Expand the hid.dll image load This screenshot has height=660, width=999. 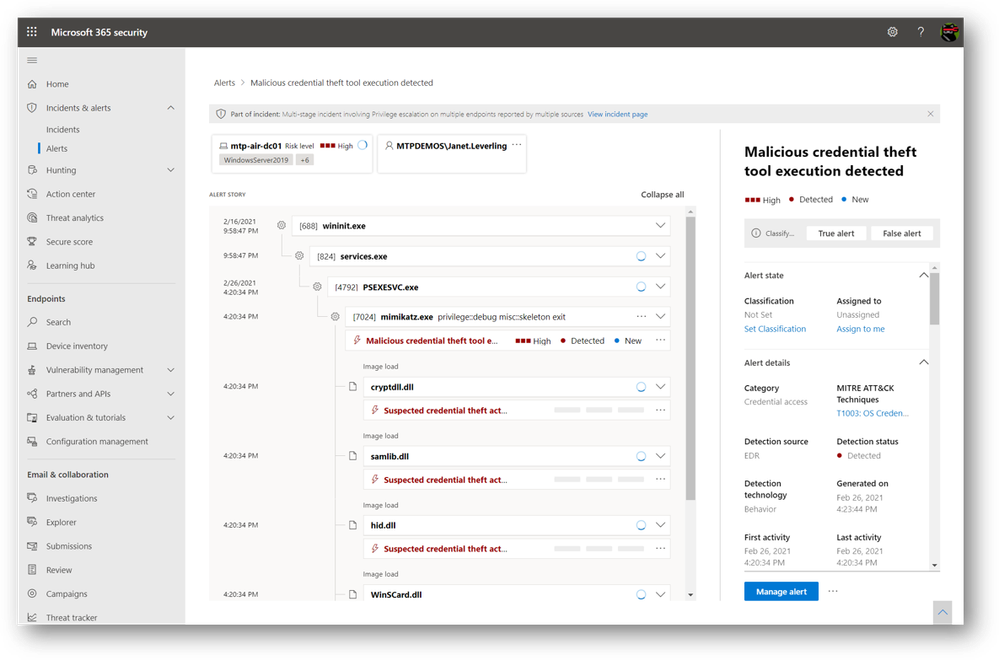(661, 526)
